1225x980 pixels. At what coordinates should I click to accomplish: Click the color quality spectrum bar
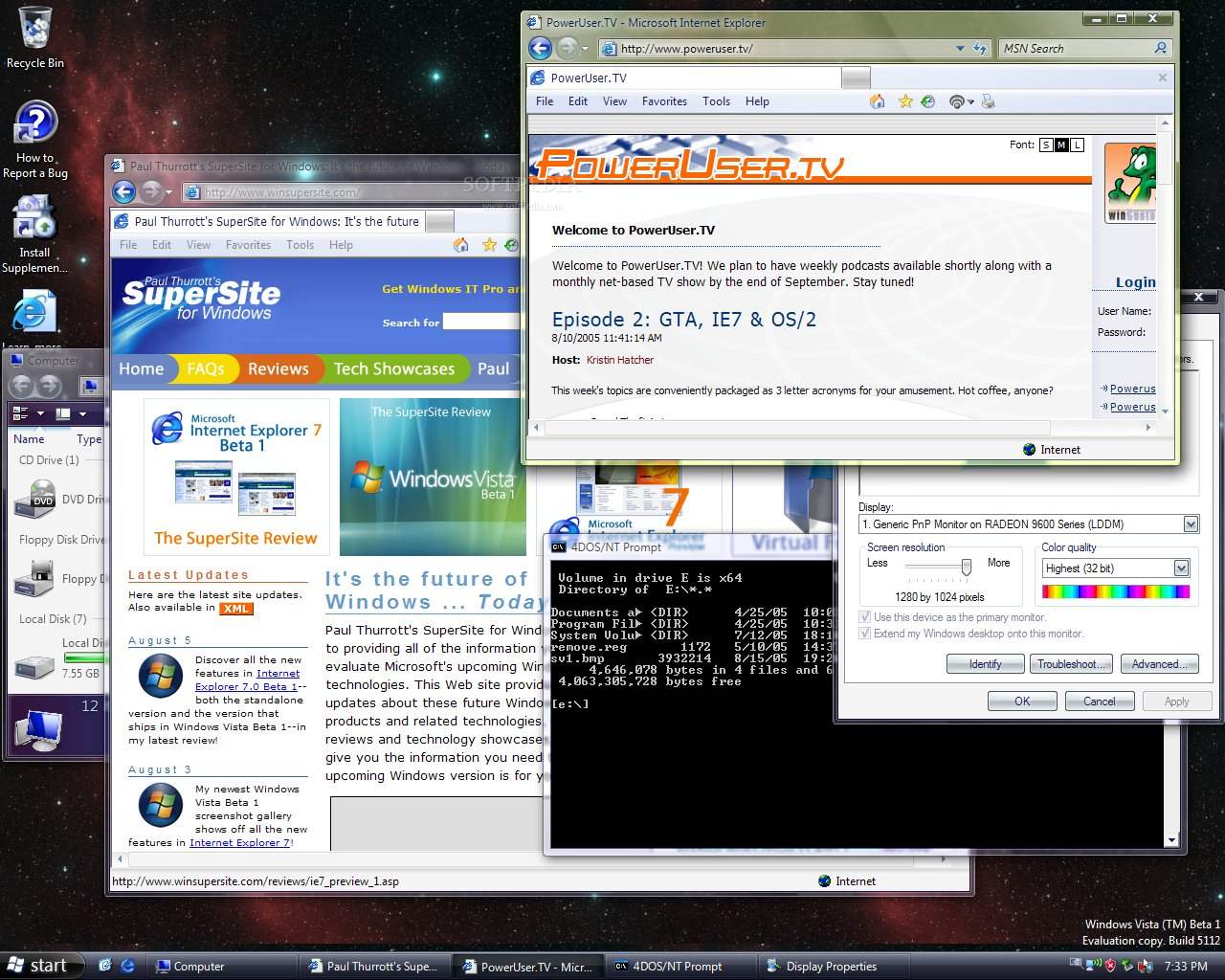click(1116, 591)
